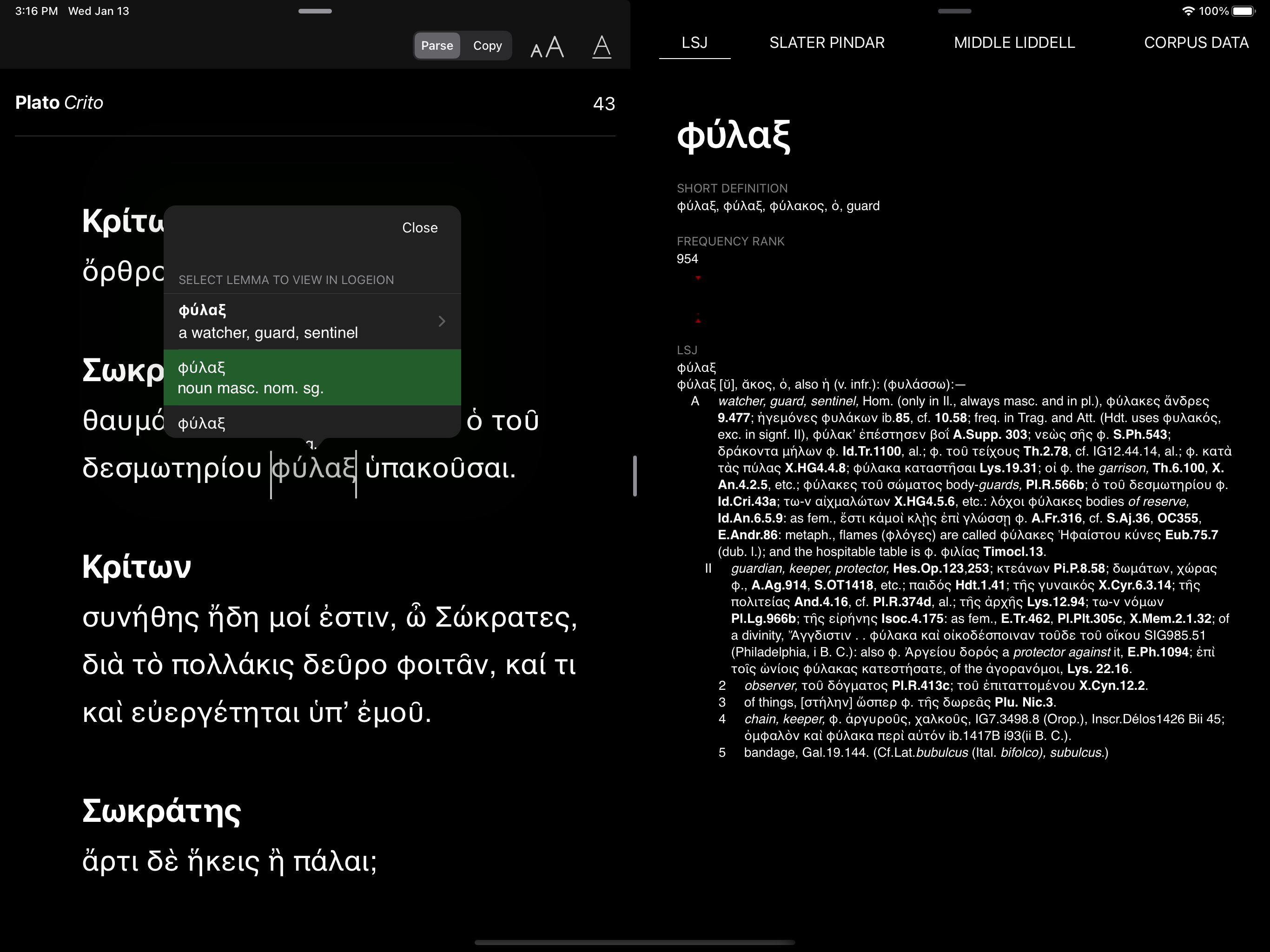Screen dimensions: 1270x952
Task: Choose the green noun masc. nom. sg. parse
Action: click(x=312, y=378)
